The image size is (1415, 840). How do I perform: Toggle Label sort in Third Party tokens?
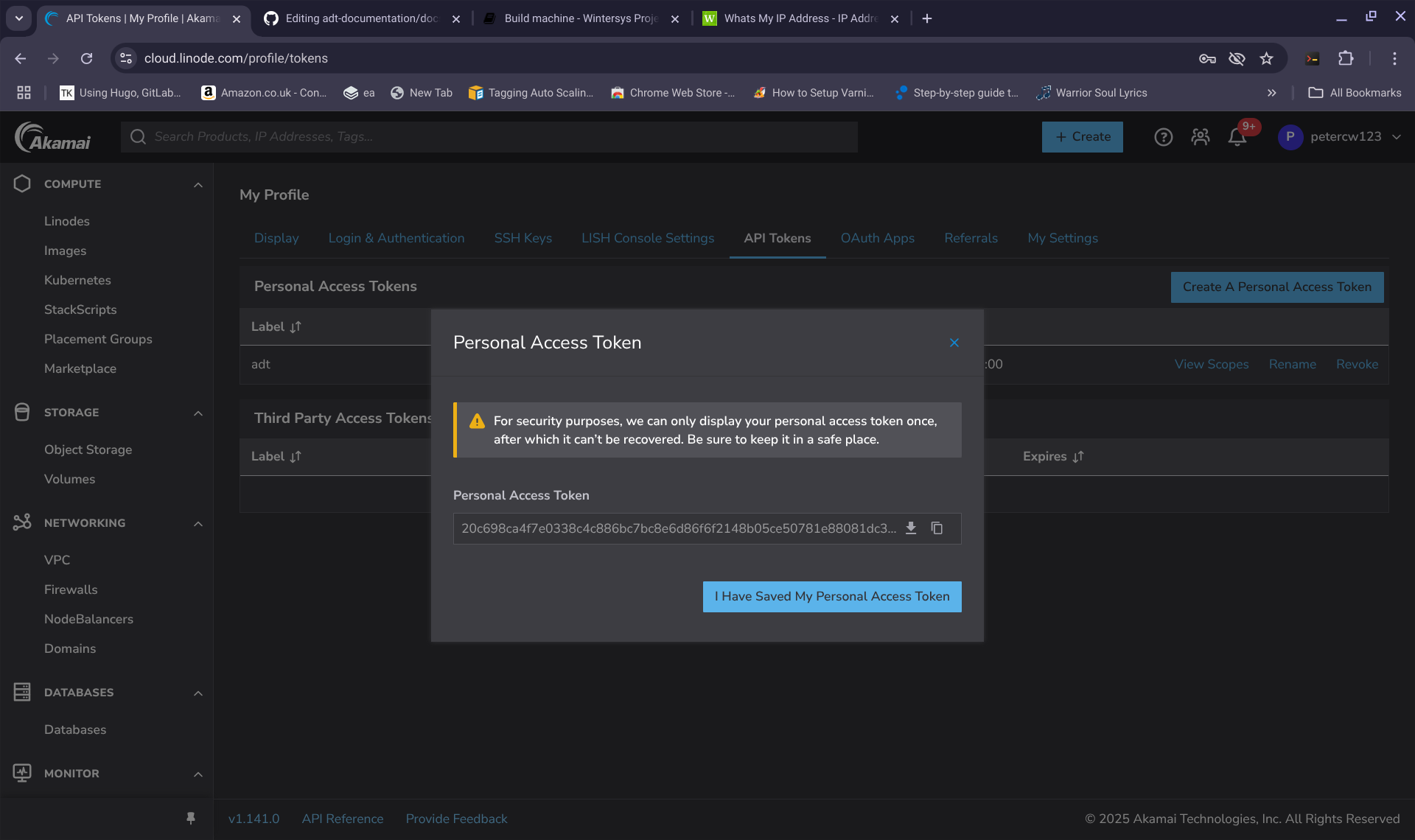(276, 456)
